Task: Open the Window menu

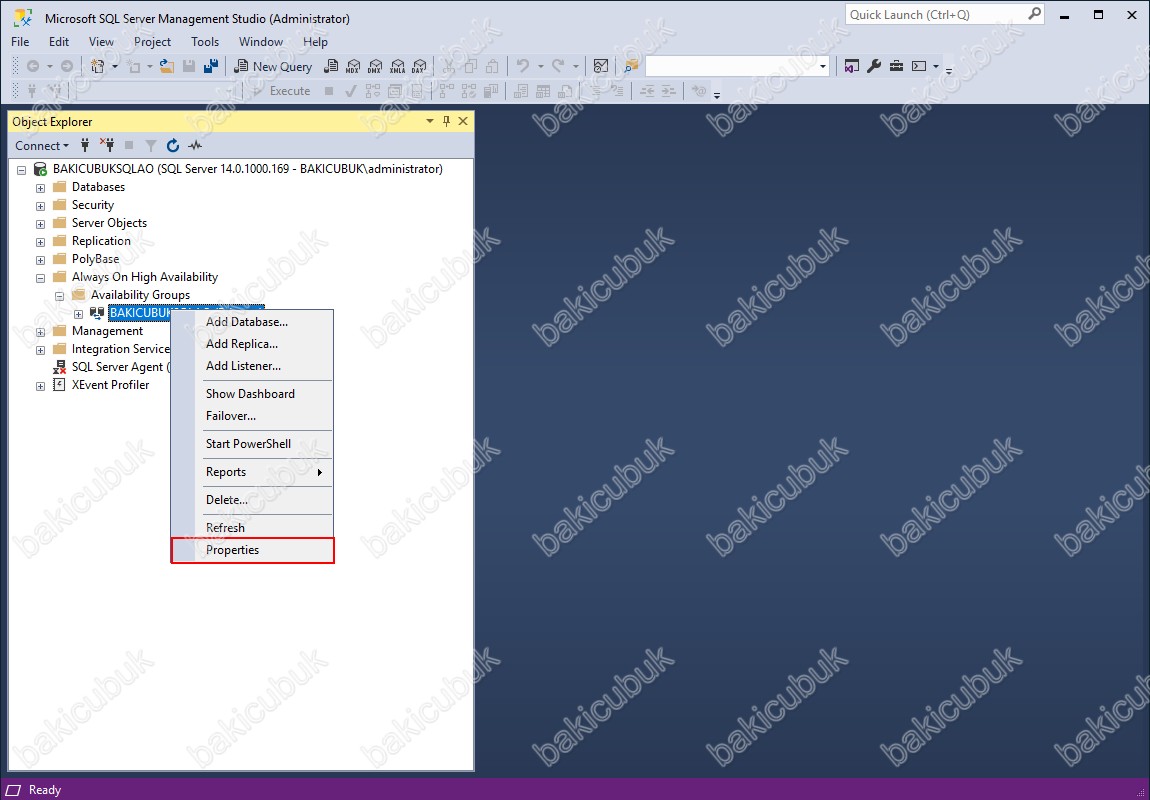Action: click(x=261, y=42)
